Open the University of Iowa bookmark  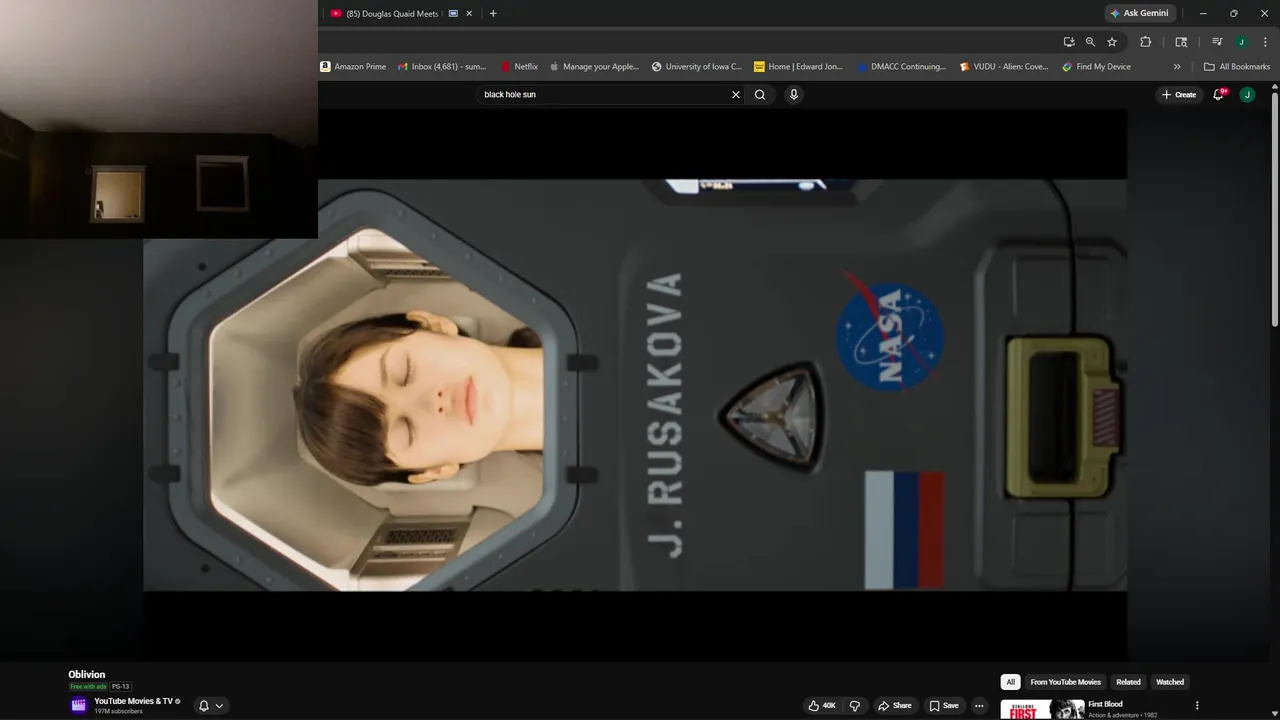click(697, 67)
